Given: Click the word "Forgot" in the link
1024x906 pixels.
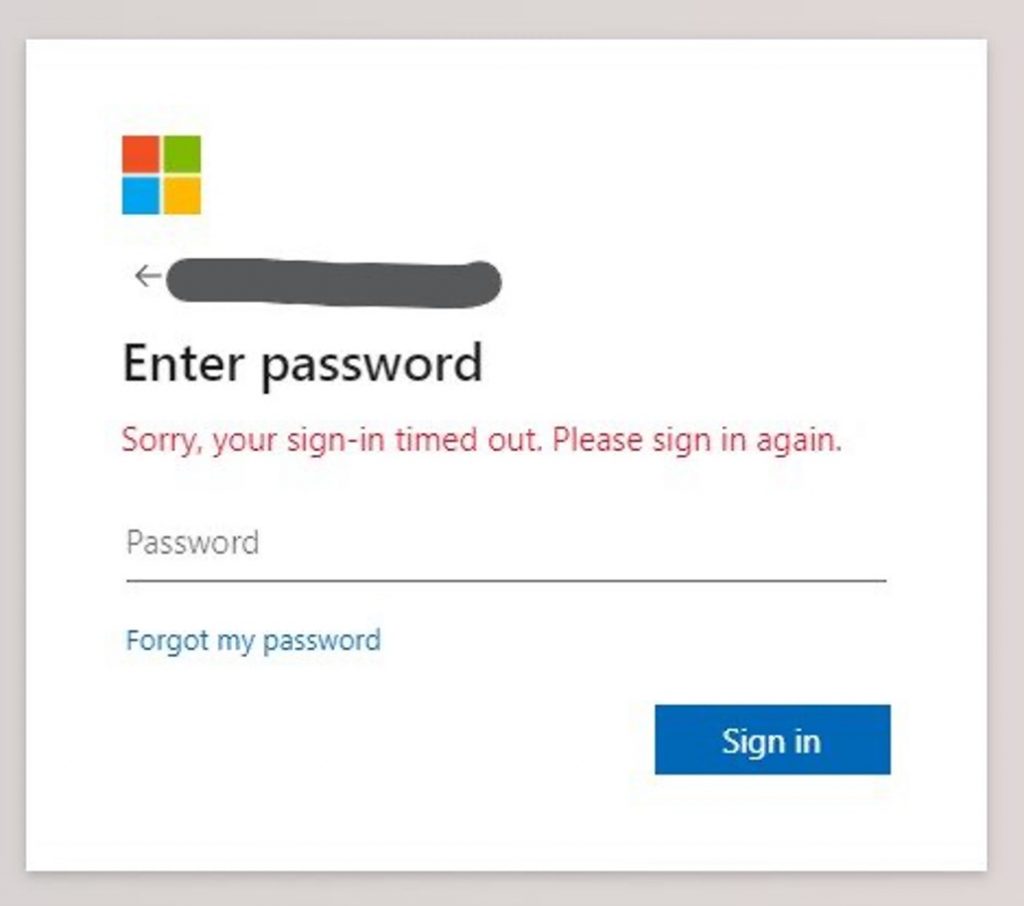Looking at the screenshot, I should 167,640.
